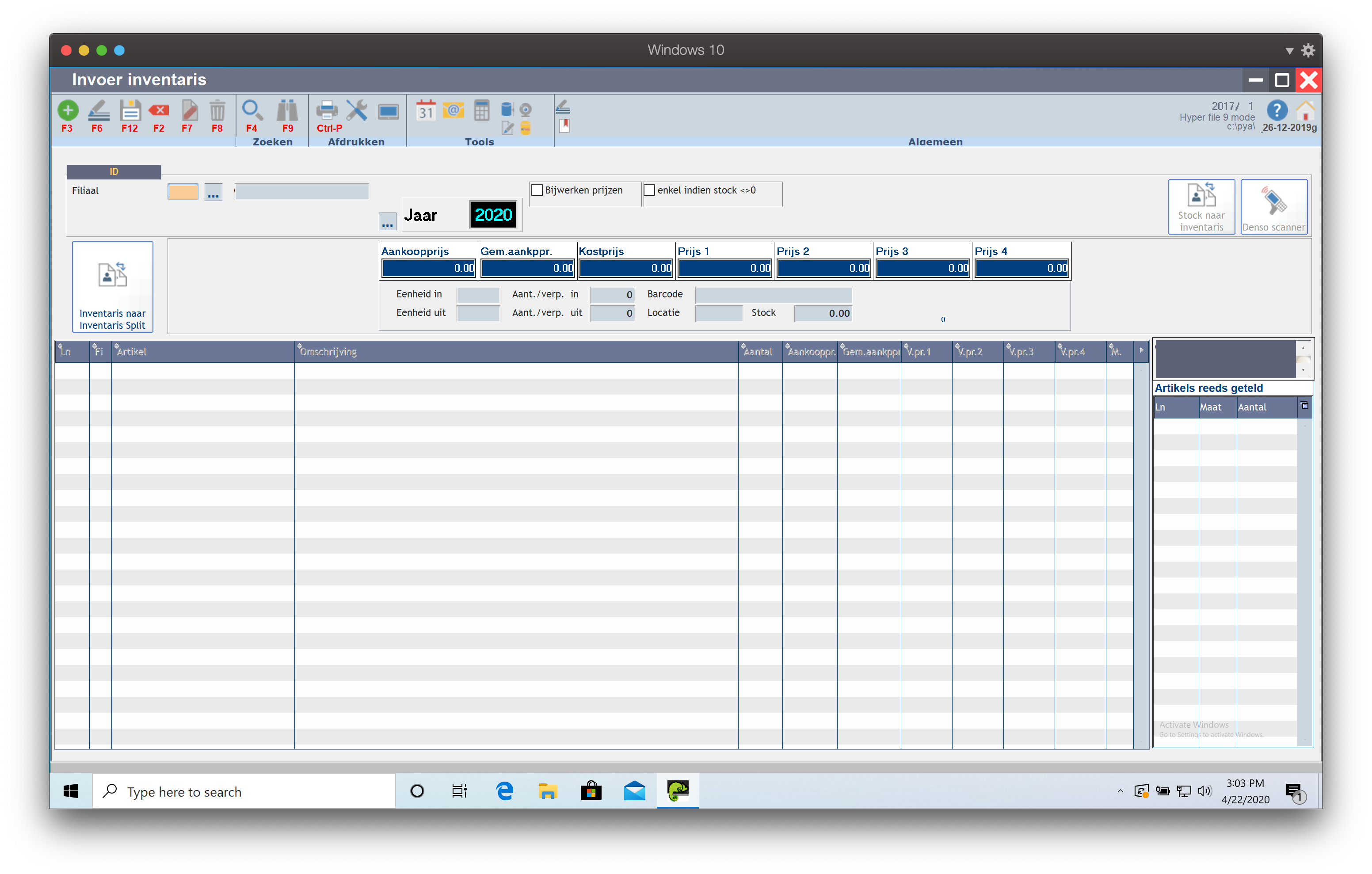Open search with the magnifier F4 icon

click(252, 110)
